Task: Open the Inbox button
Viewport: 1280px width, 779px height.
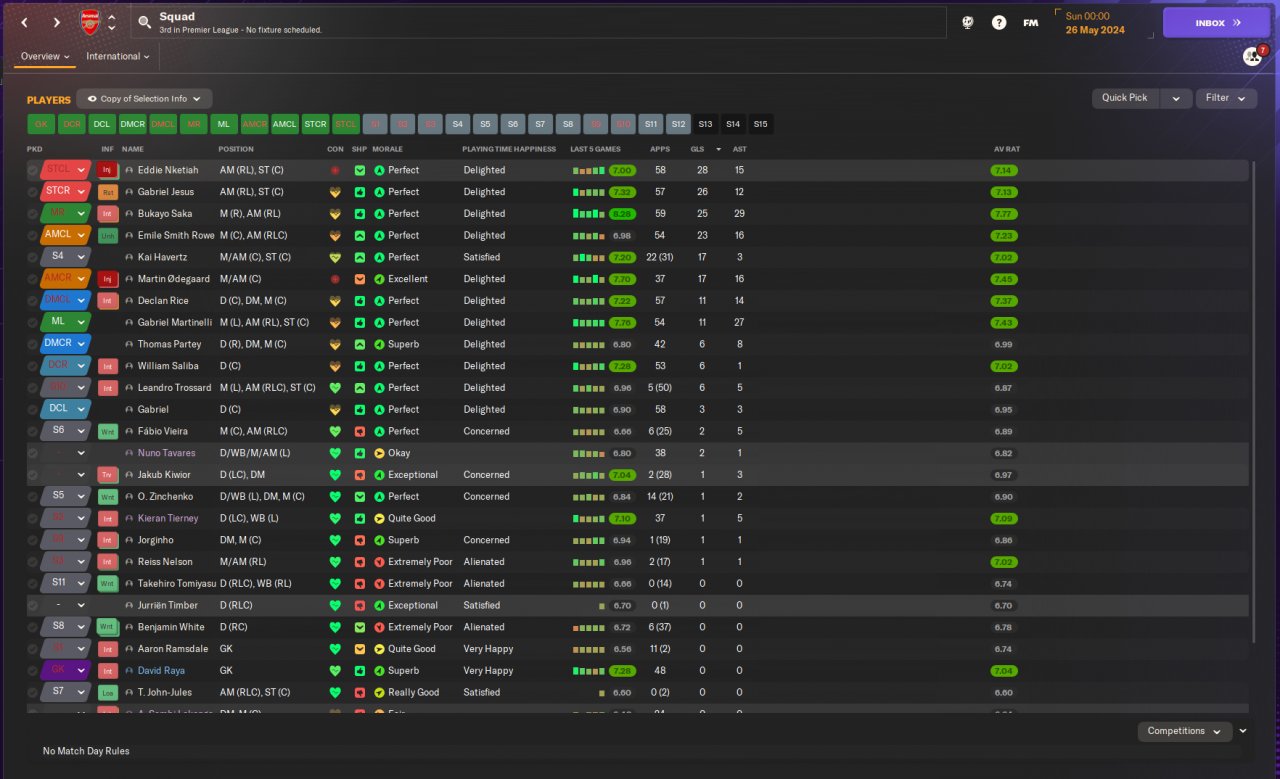Action: click(x=1216, y=23)
